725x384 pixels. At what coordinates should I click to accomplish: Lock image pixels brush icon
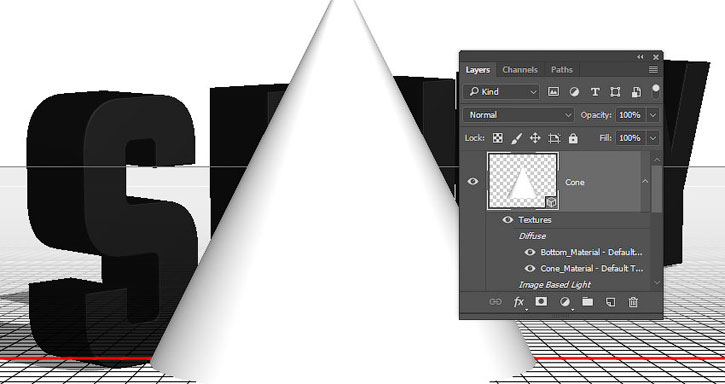[x=516, y=138]
